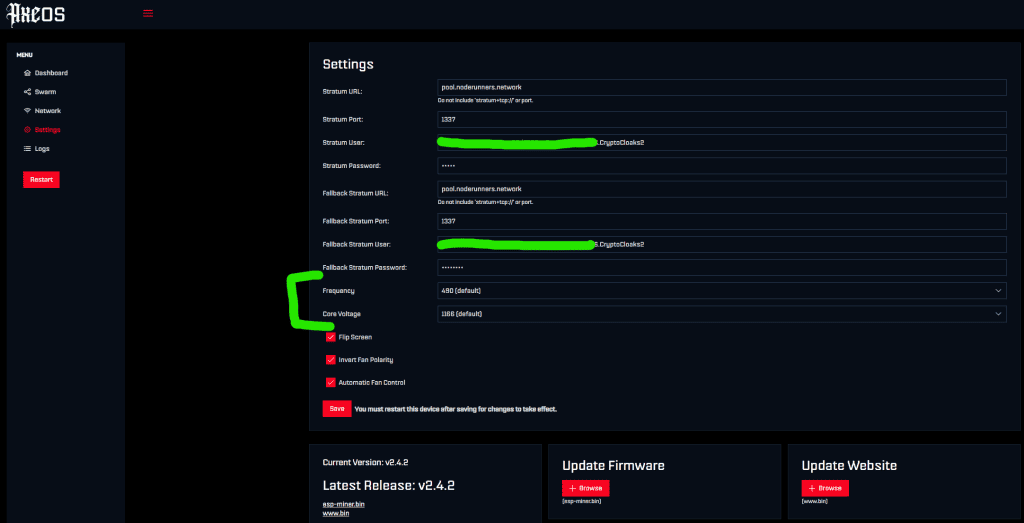
Task: Open the Core Voltage dropdown
Action: click(x=722, y=314)
